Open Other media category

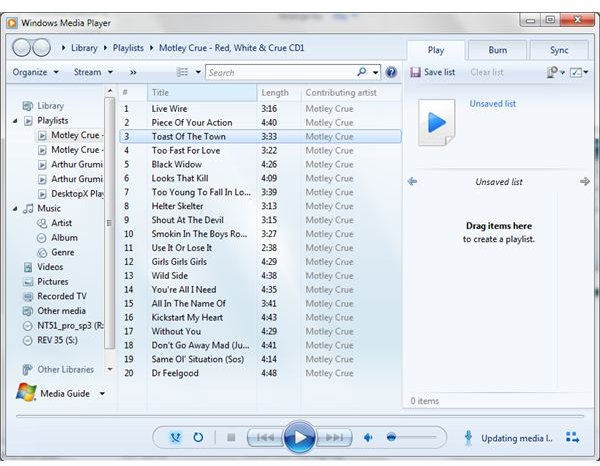(x=61, y=311)
